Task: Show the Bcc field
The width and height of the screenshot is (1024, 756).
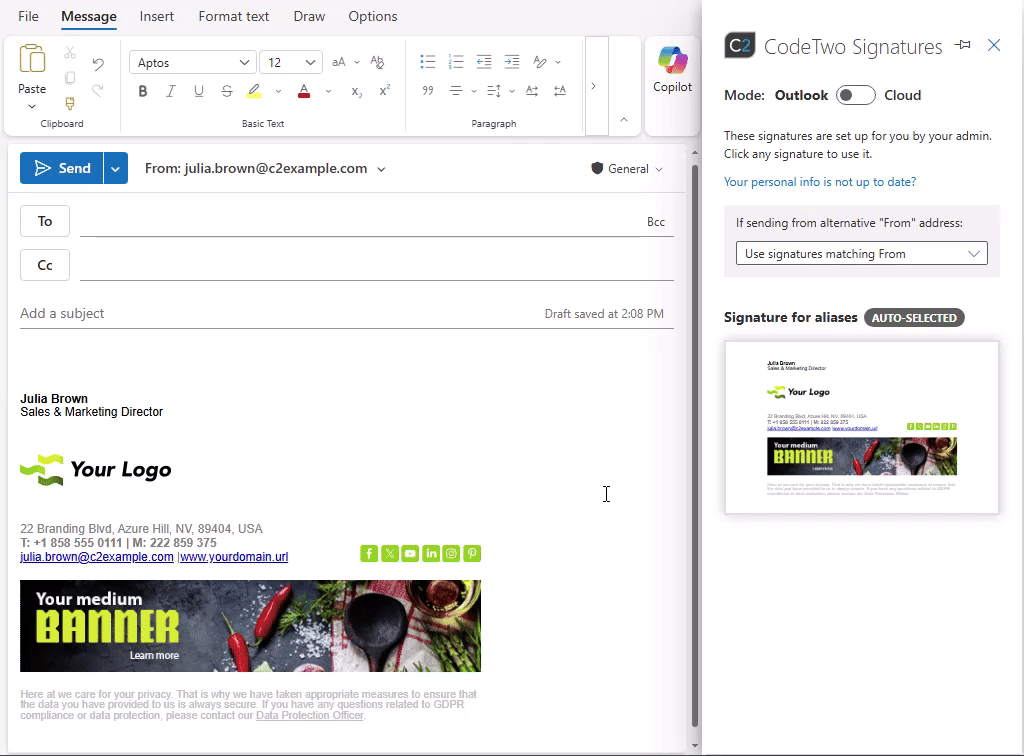Action: [x=656, y=222]
